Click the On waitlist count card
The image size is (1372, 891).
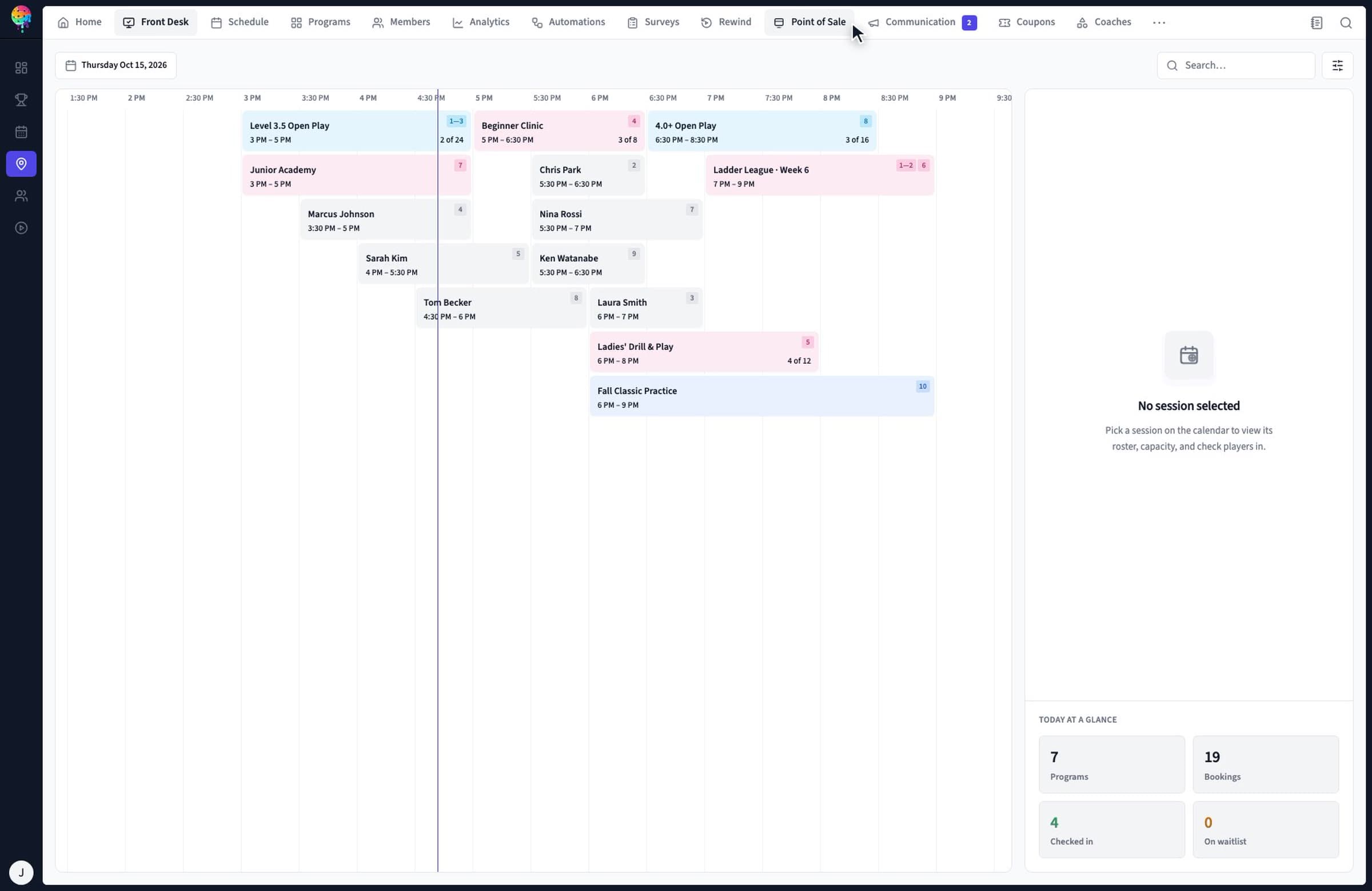(x=1265, y=829)
